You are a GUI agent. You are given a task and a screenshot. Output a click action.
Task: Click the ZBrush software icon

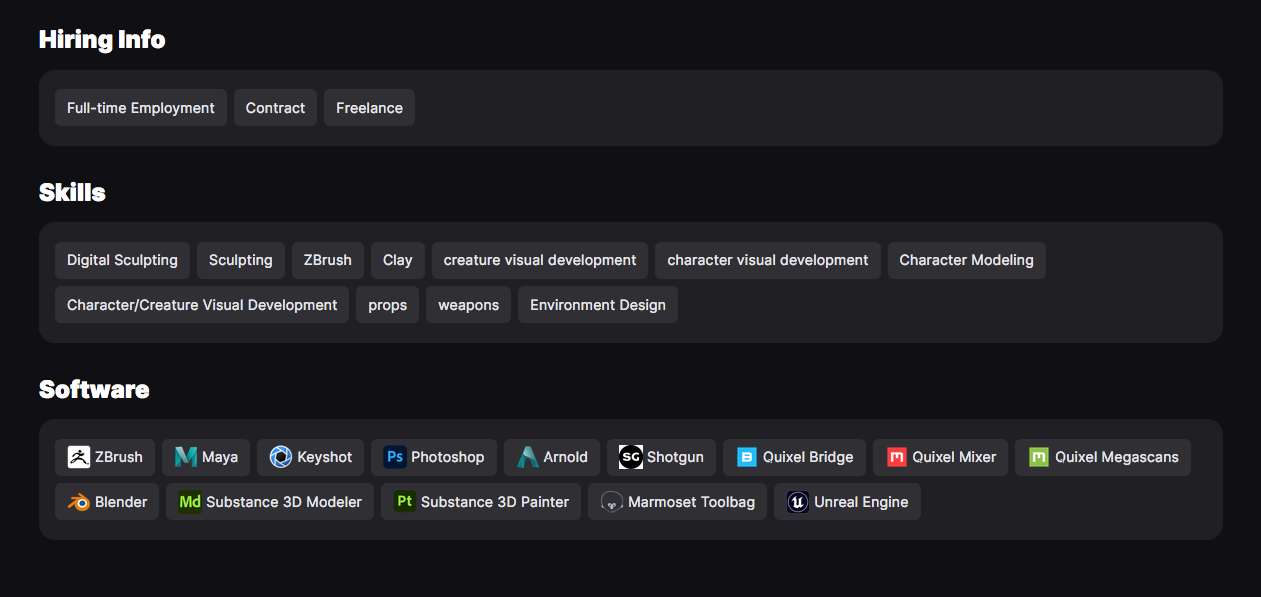click(79, 457)
